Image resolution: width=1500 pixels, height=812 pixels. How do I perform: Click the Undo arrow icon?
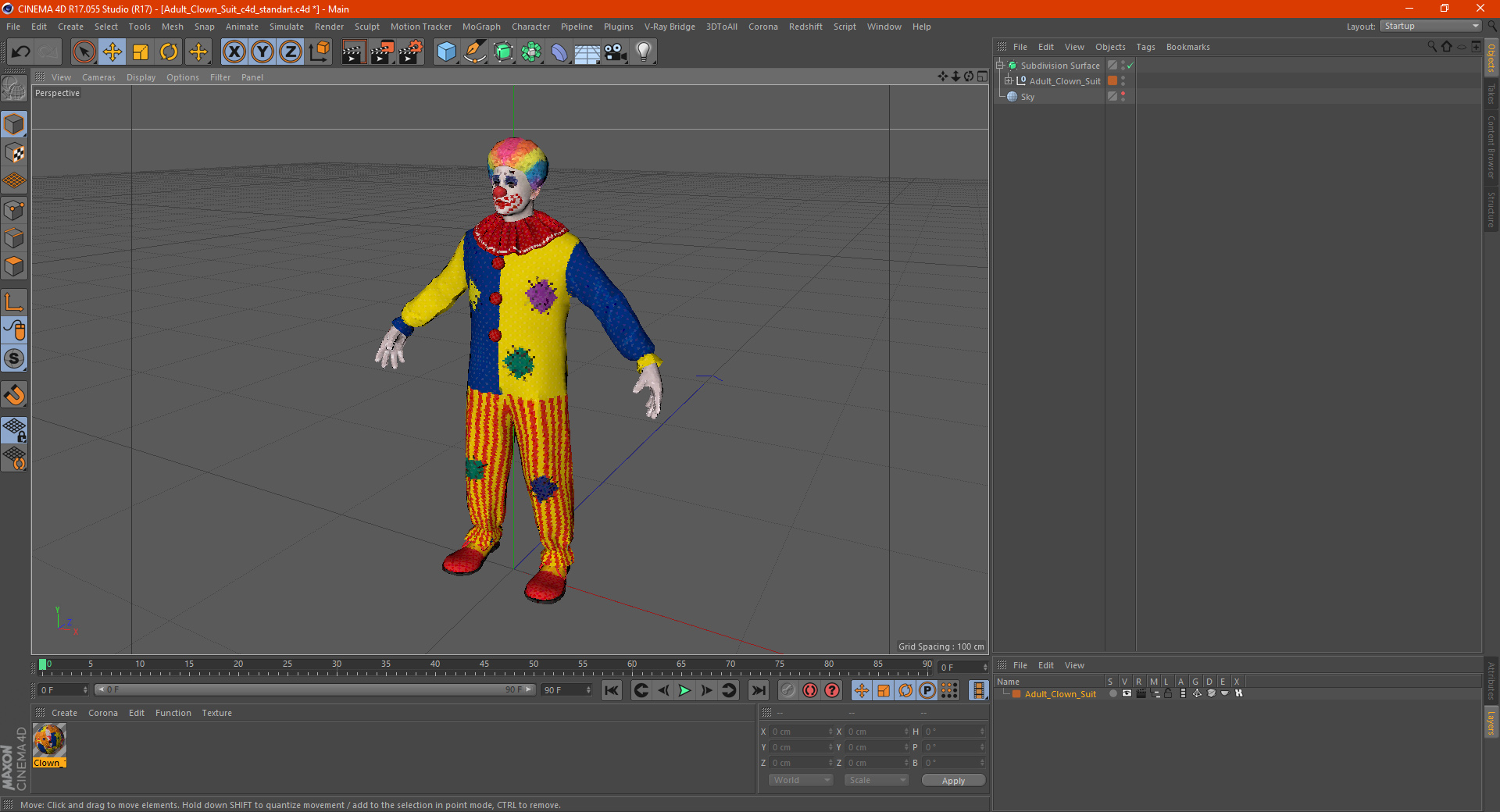(x=21, y=52)
